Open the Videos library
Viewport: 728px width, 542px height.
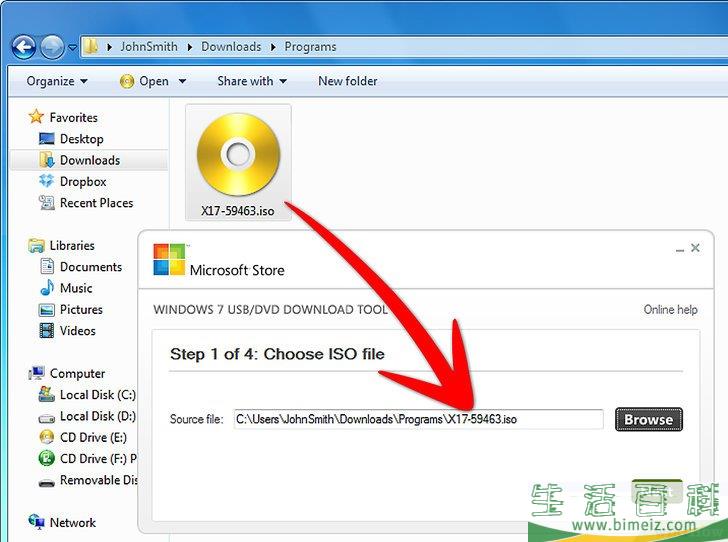(78, 331)
